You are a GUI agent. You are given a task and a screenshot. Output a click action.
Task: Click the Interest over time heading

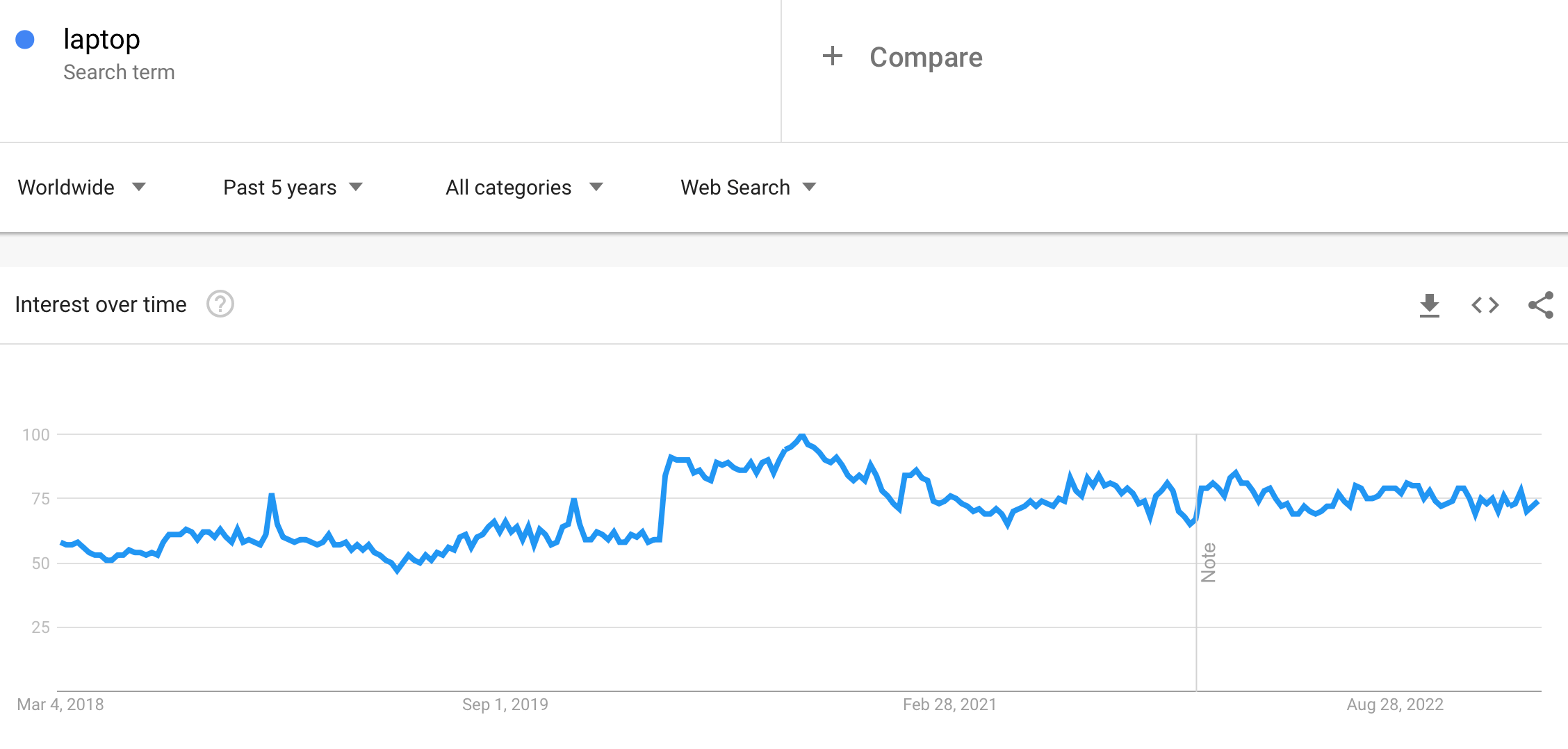tap(101, 304)
